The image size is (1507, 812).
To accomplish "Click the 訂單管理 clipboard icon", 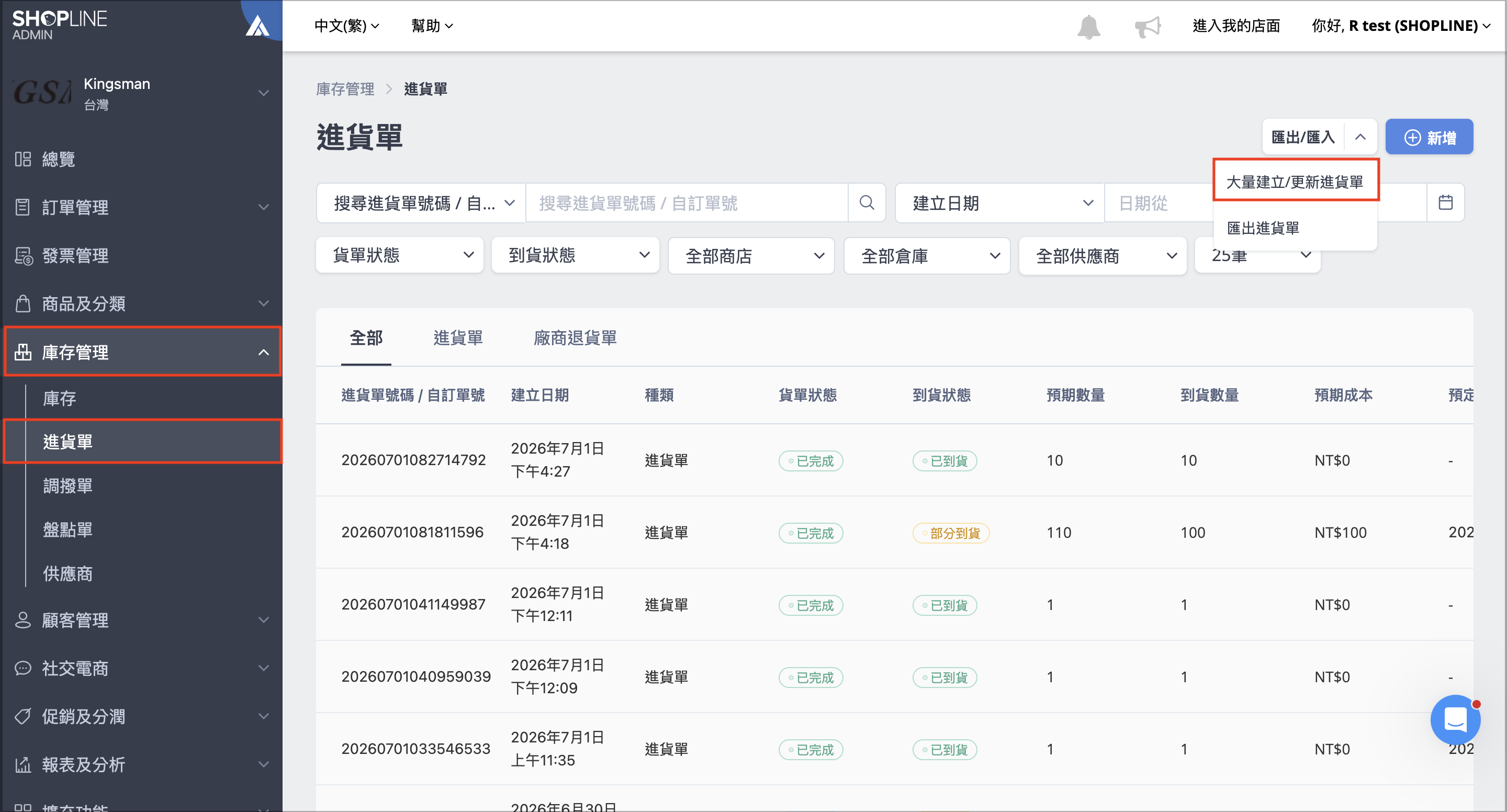I will [x=23, y=207].
